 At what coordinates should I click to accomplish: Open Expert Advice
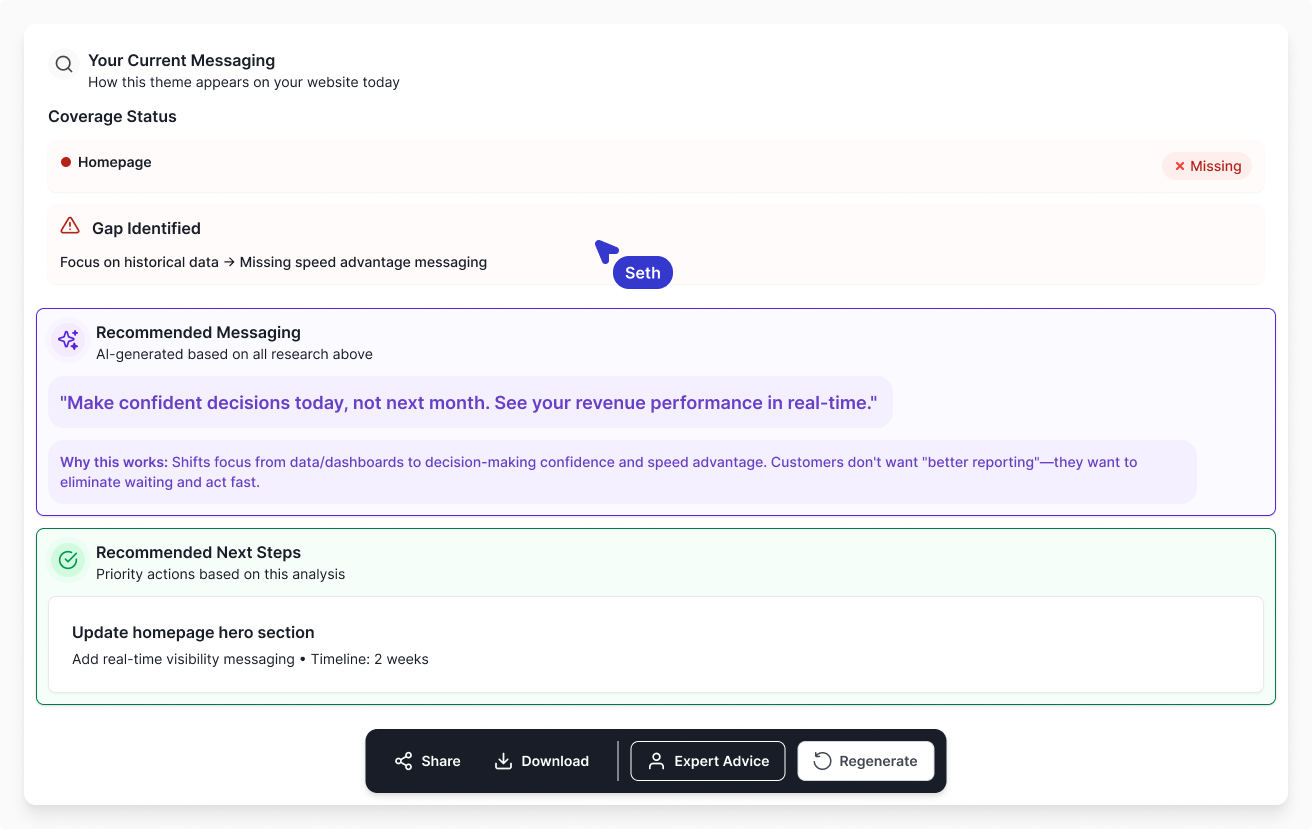pyautogui.click(x=708, y=761)
